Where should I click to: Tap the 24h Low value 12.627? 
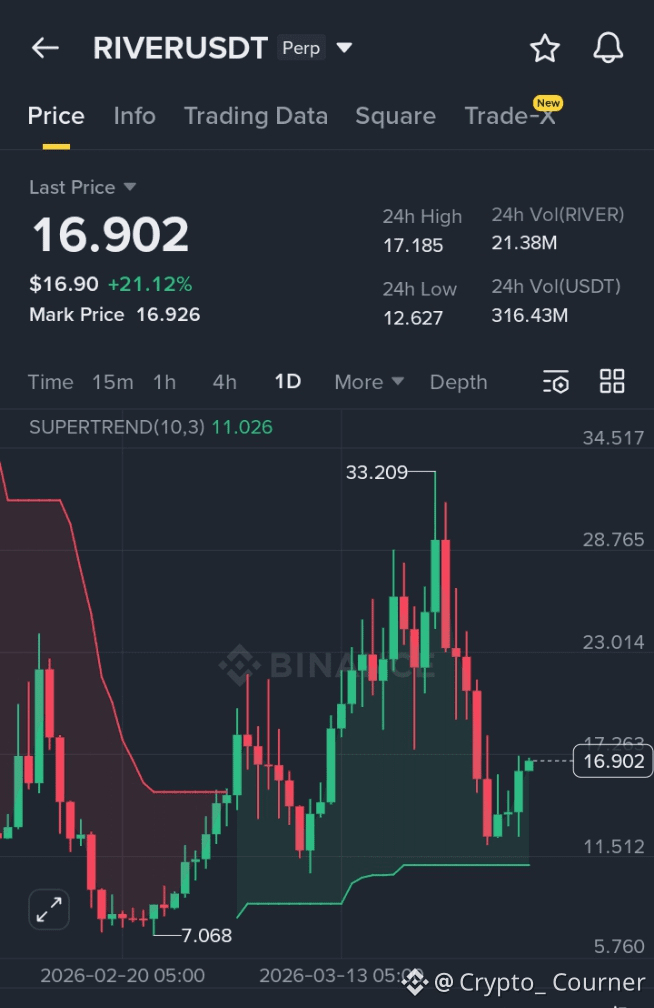click(413, 318)
